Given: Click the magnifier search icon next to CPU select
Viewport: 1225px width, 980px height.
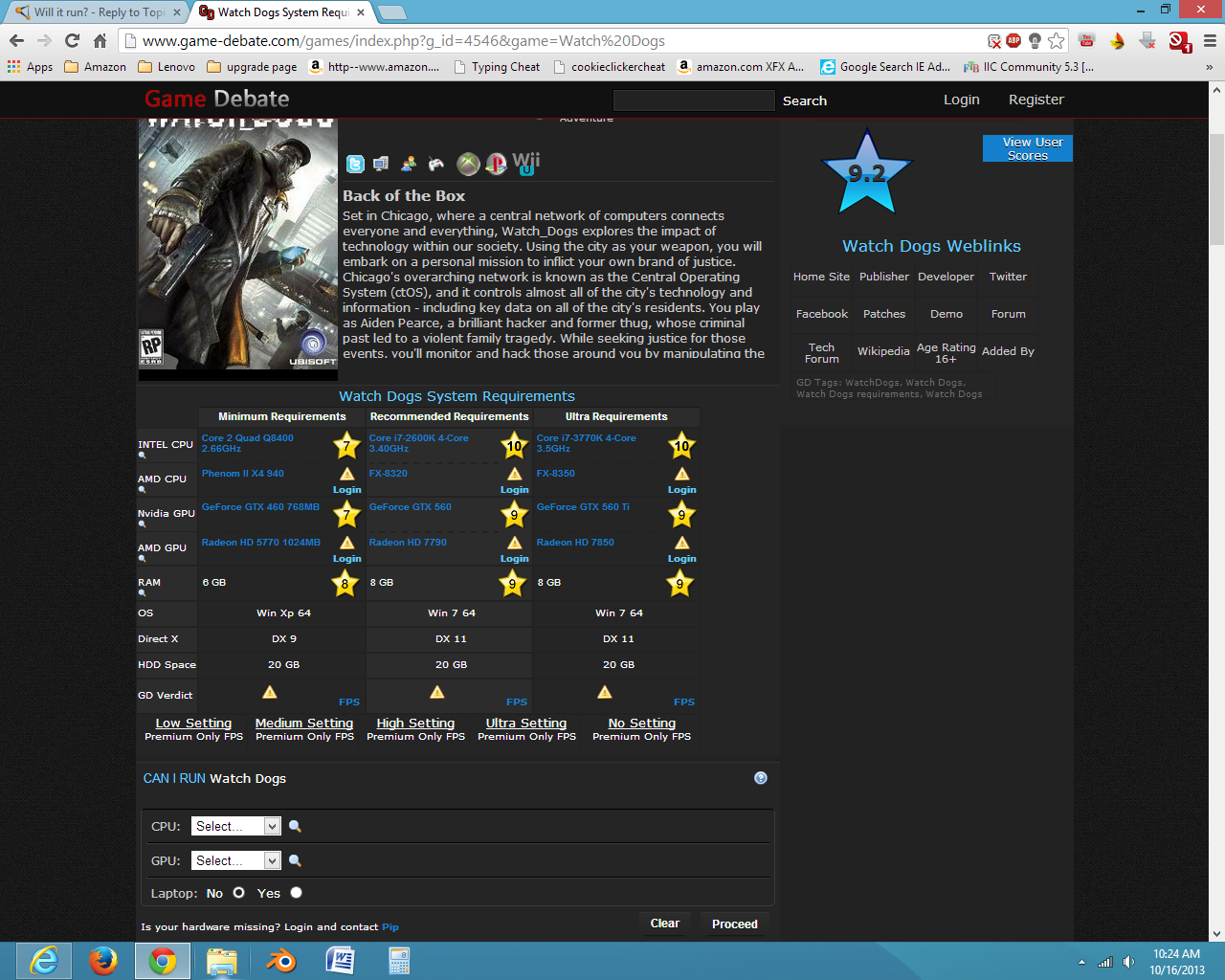Looking at the screenshot, I should (x=295, y=826).
